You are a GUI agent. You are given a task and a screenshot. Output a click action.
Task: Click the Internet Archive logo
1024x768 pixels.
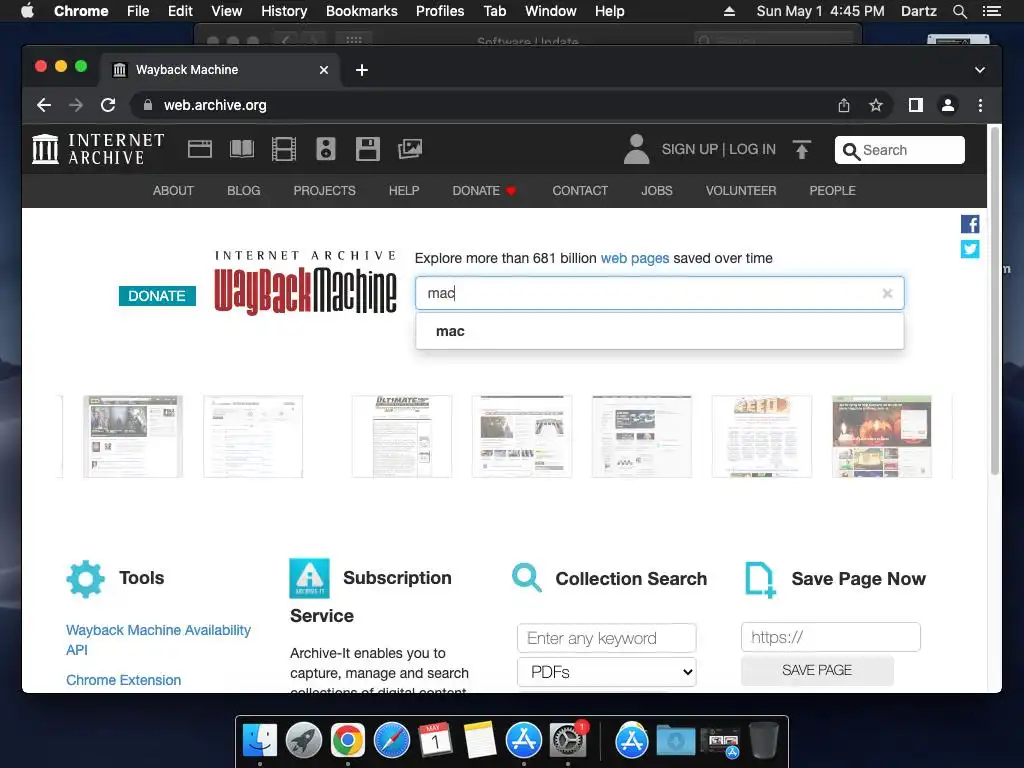98,149
